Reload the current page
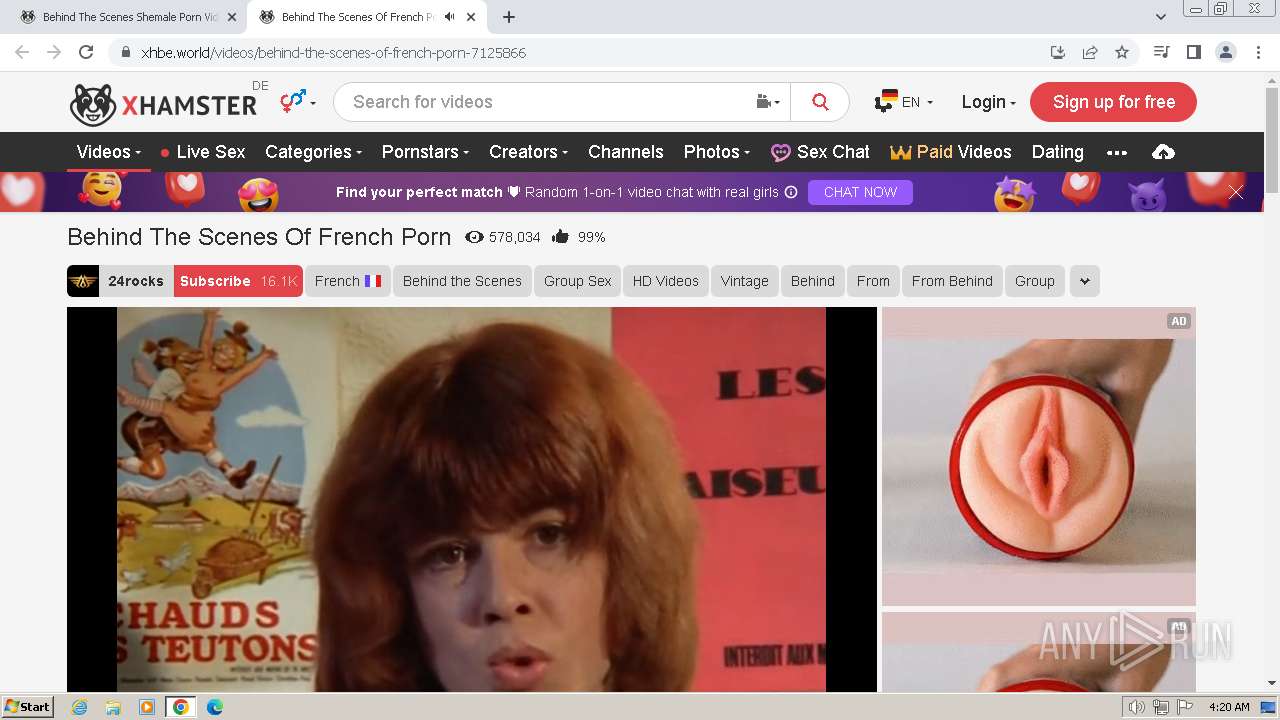1280x720 pixels. click(x=86, y=52)
